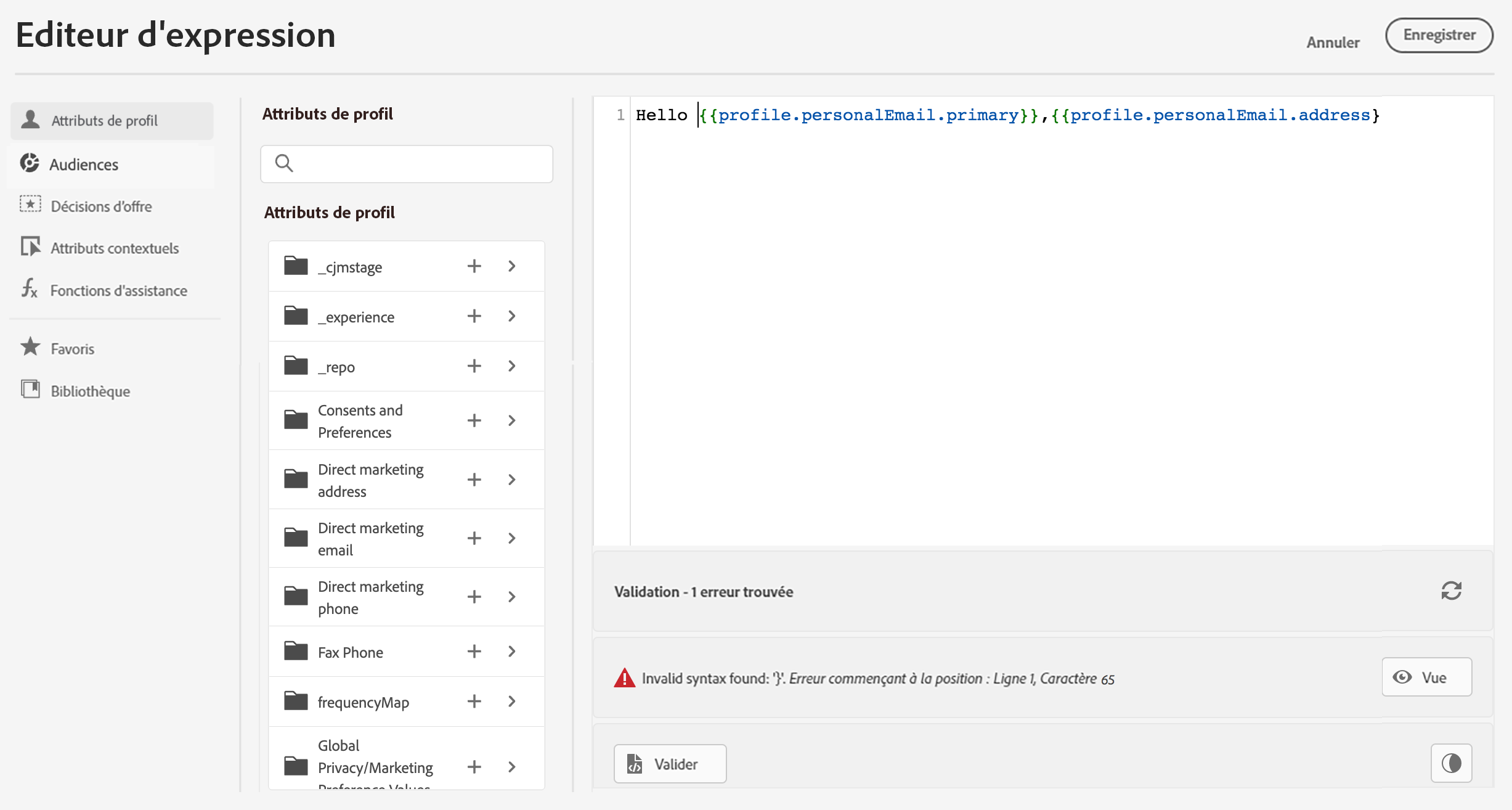Image resolution: width=1512 pixels, height=810 pixels.
Task: Click the Annuler link
Action: 1333,43
